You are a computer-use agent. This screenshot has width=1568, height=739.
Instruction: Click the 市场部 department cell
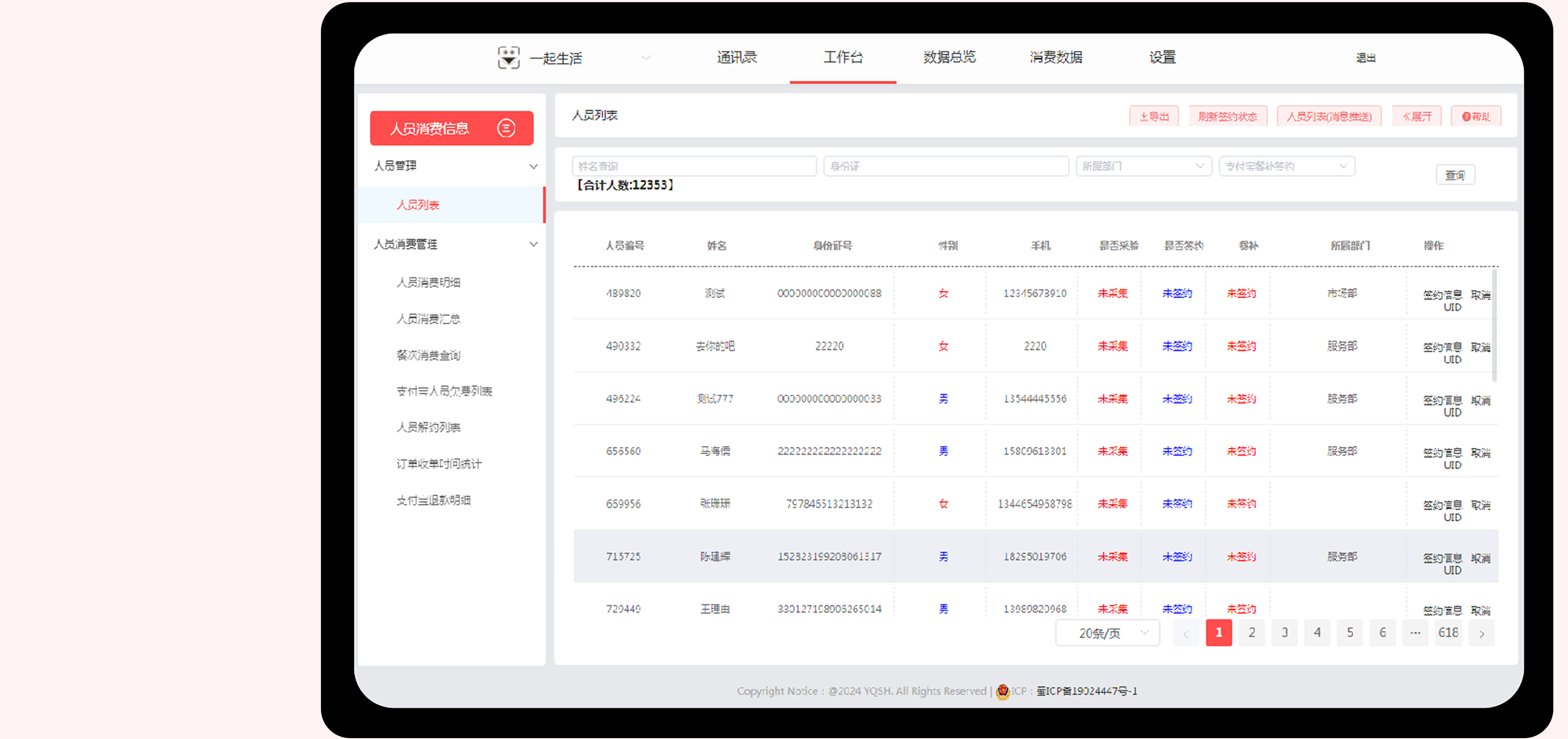tap(1342, 293)
